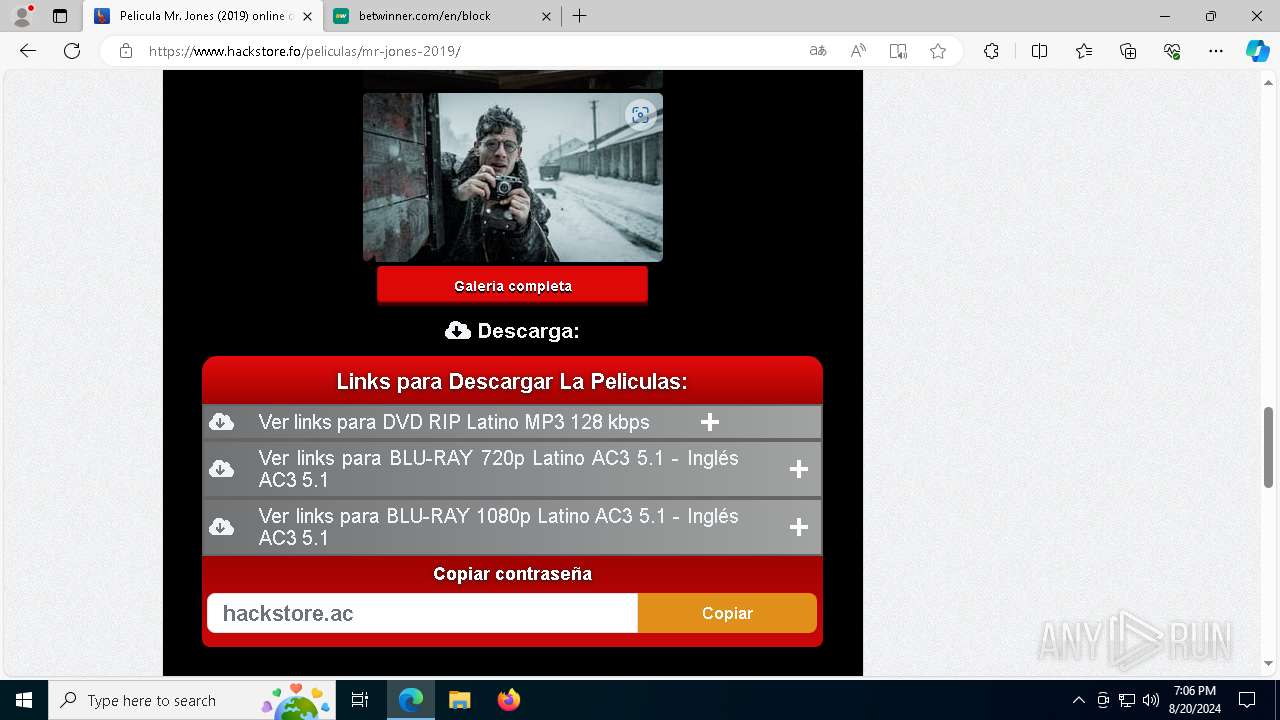
Task: Open the taskbar clock and date
Action: click(x=1195, y=700)
